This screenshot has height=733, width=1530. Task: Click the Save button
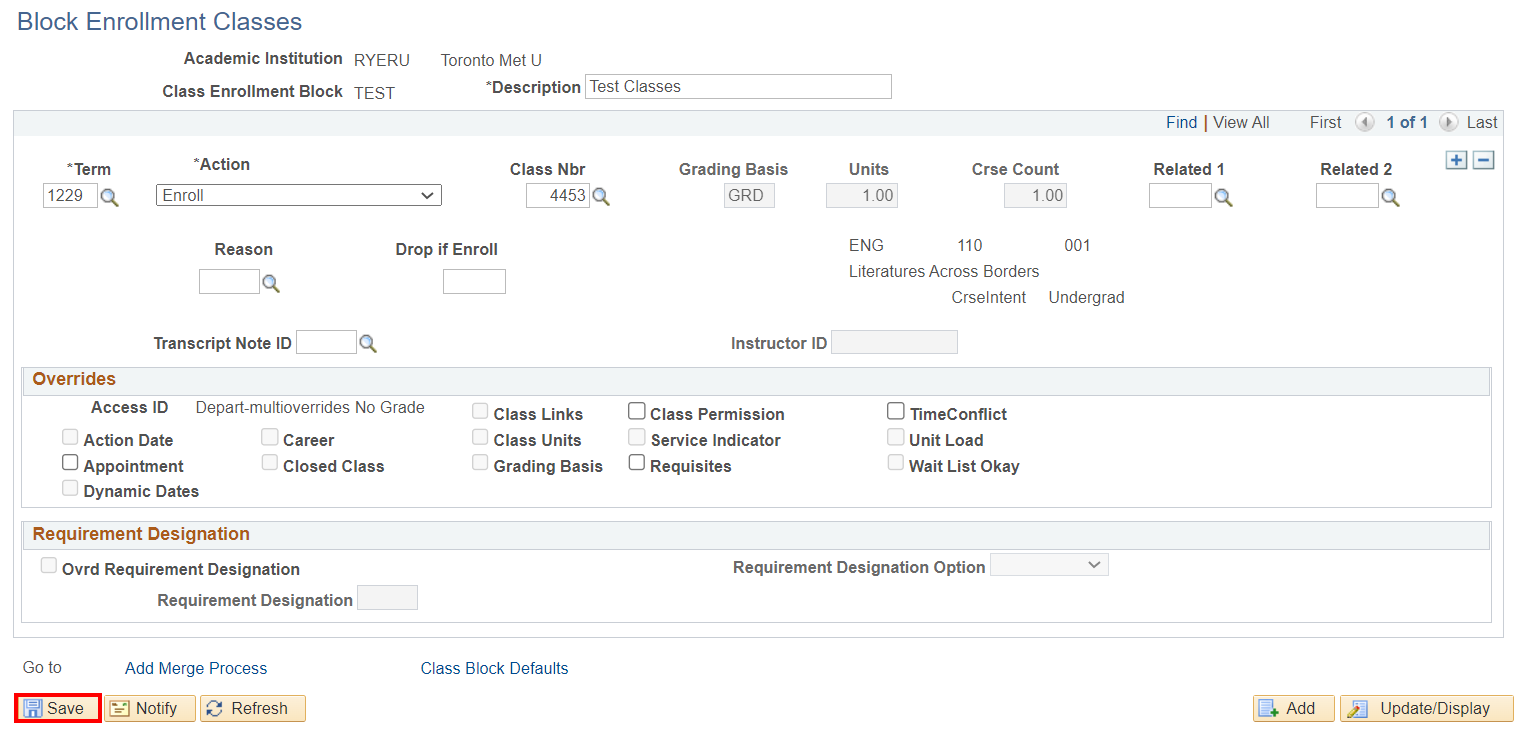[x=57, y=708]
